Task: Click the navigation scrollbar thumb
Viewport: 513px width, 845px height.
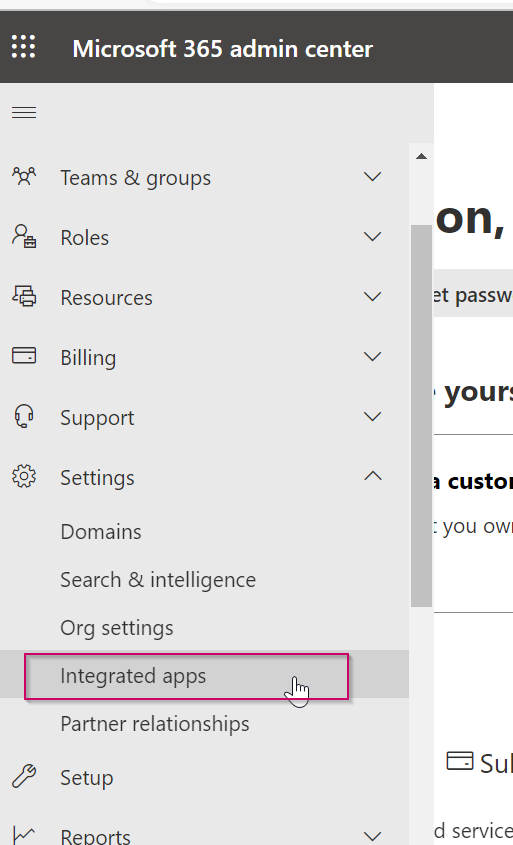Action: pyautogui.click(x=421, y=415)
